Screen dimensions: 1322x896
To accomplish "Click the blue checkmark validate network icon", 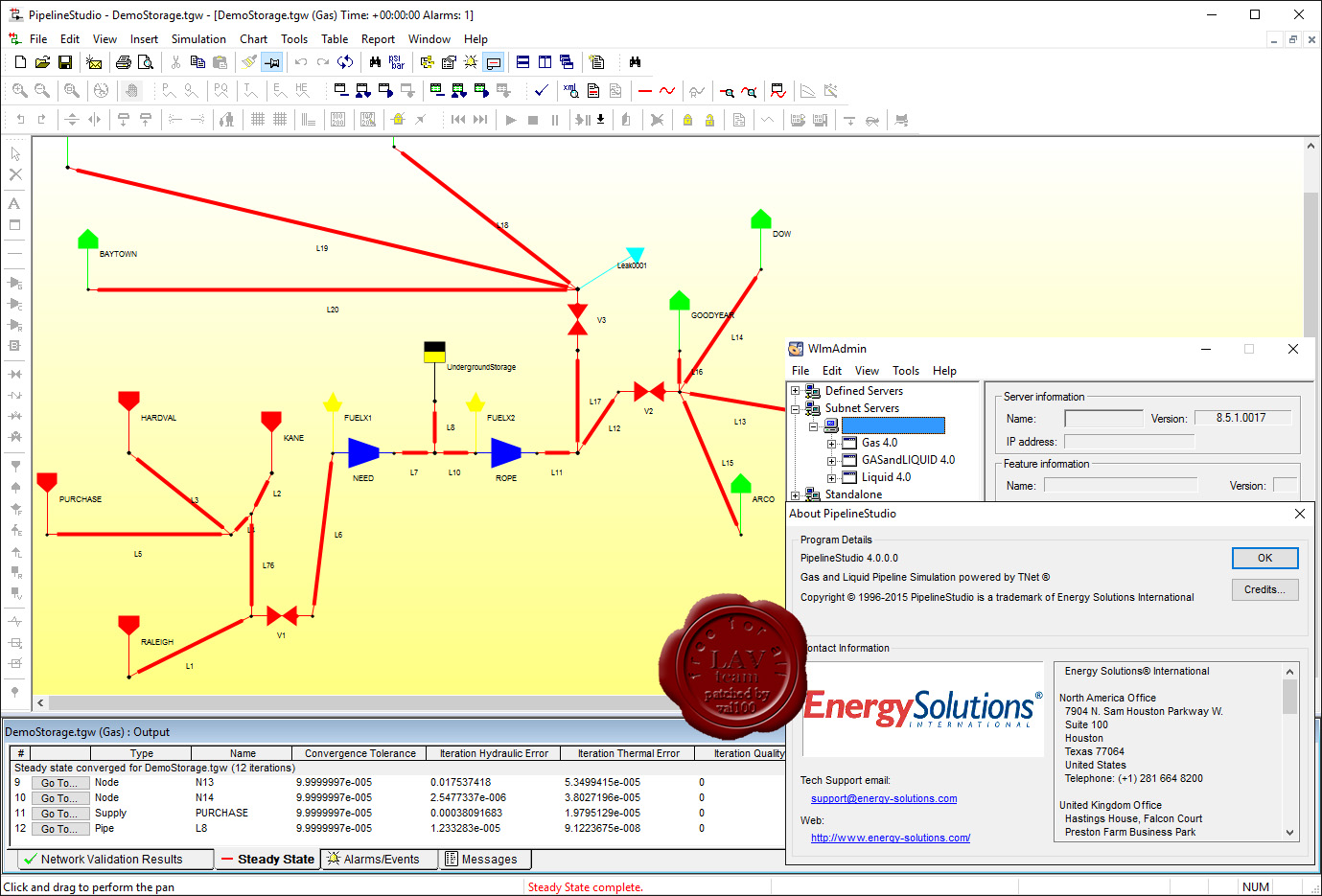I will (542, 91).
